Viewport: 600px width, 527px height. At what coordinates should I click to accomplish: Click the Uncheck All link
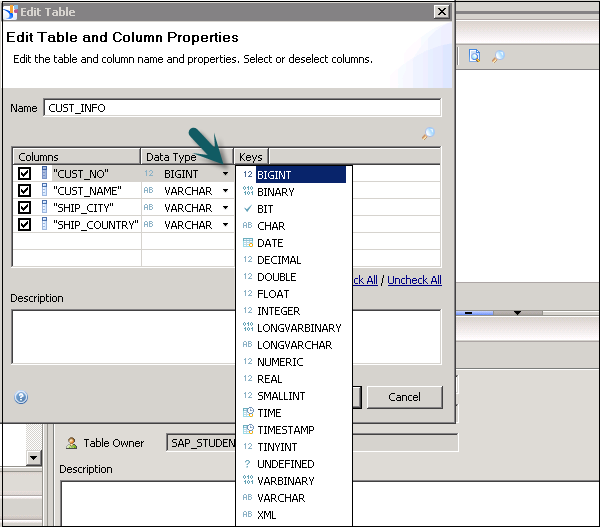(x=414, y=280)
